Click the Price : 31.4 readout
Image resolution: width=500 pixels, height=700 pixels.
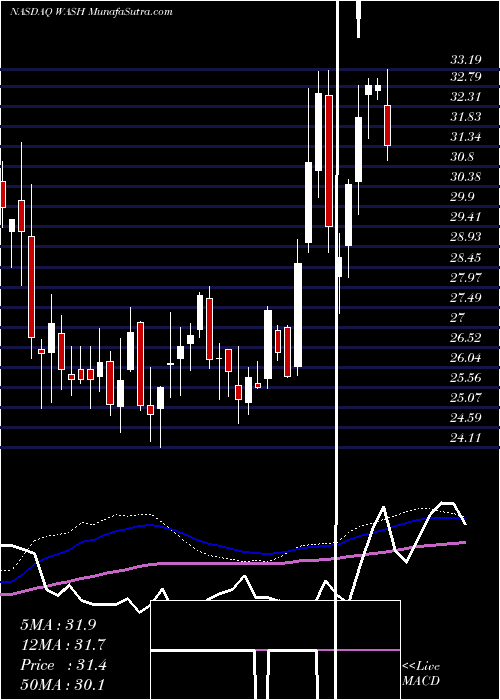(x=63, y=665)
